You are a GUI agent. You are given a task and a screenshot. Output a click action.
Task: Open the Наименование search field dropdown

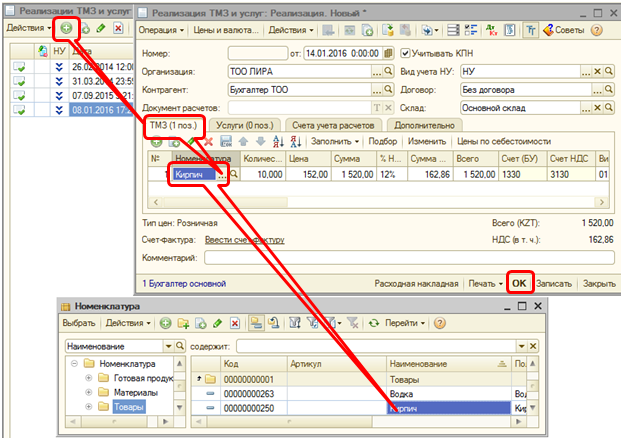click(x=168, y=346)
